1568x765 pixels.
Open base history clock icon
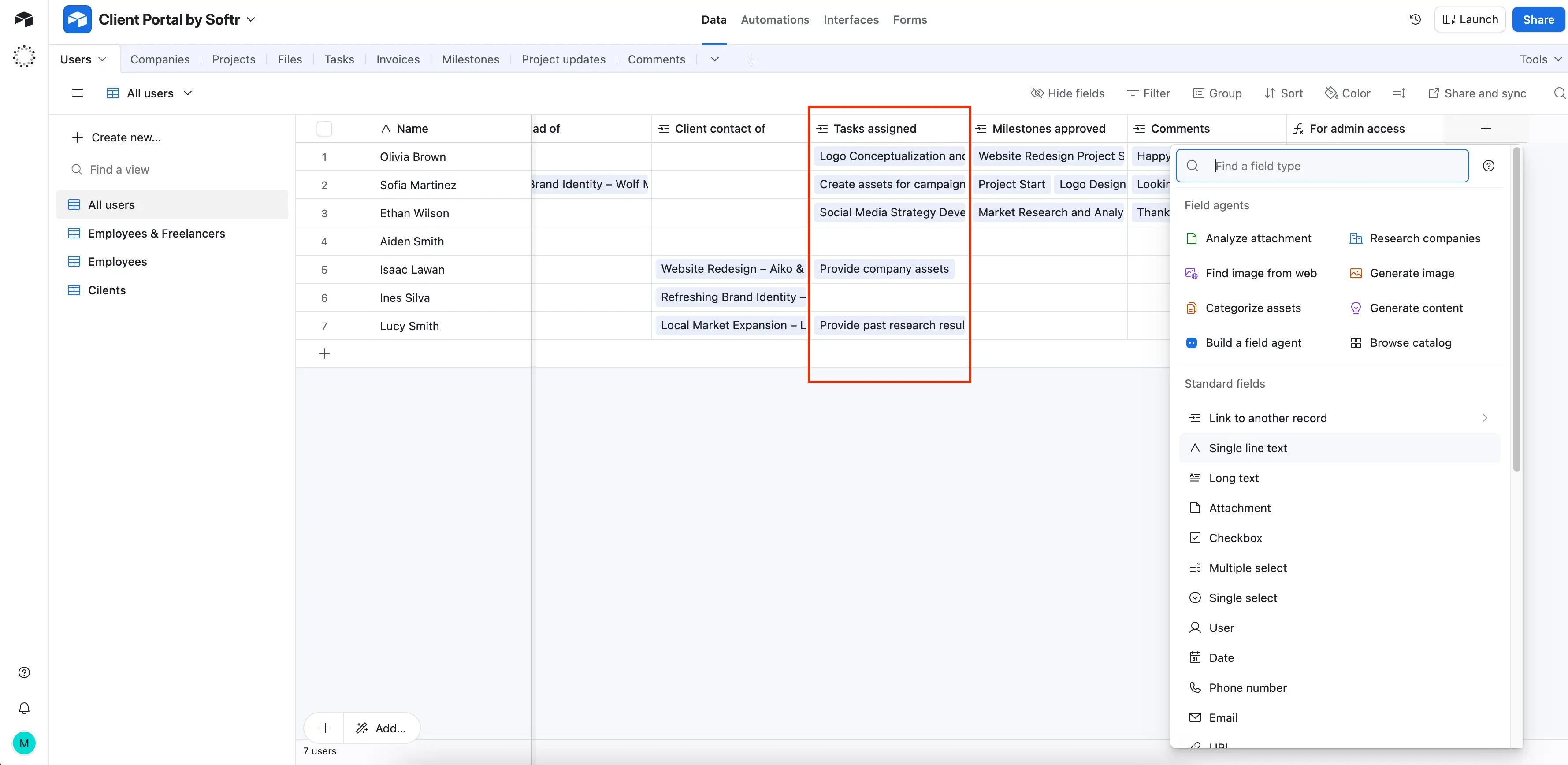coord(1415,19)
